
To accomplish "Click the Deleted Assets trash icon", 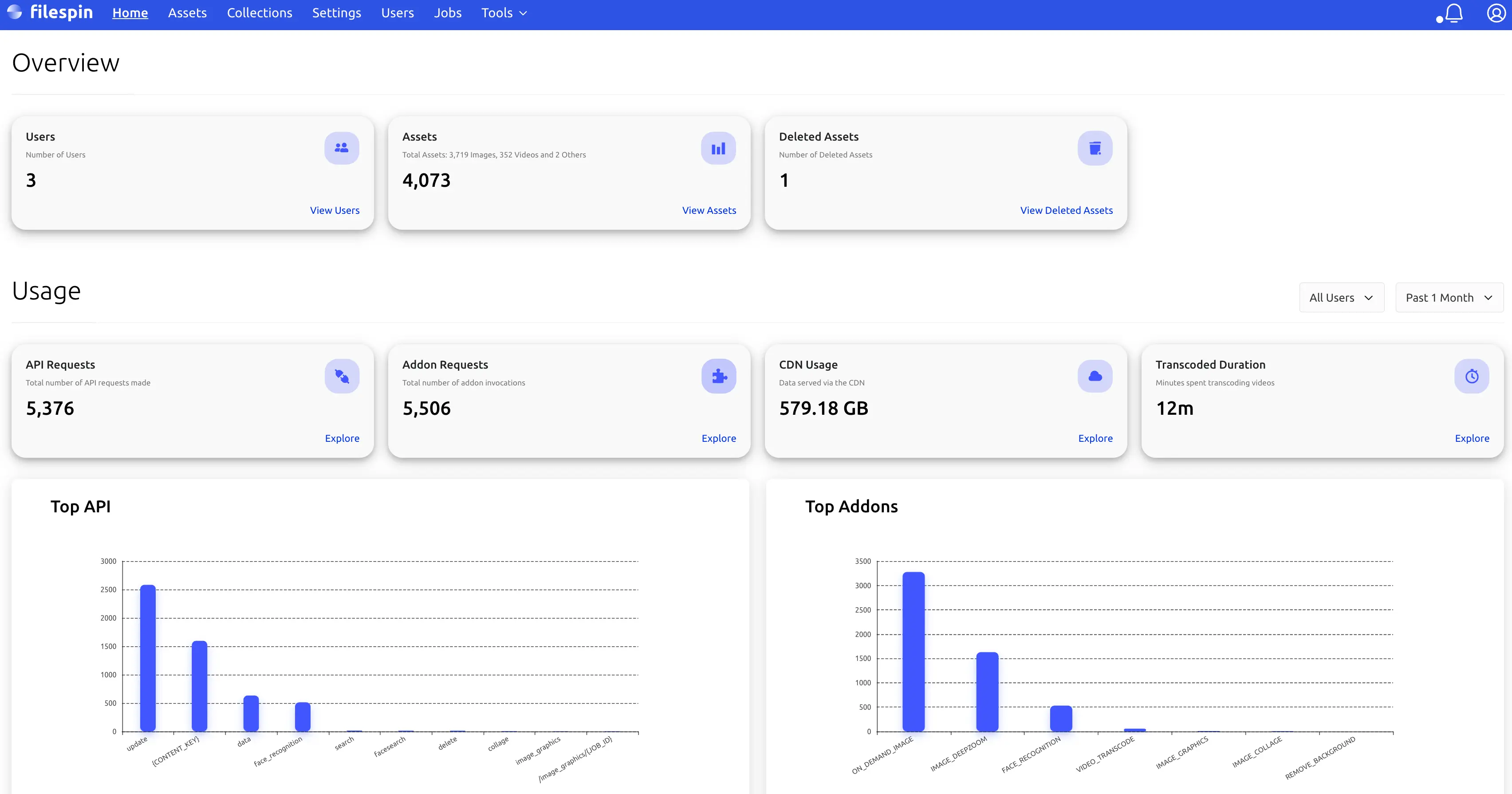I will 1095,148.
